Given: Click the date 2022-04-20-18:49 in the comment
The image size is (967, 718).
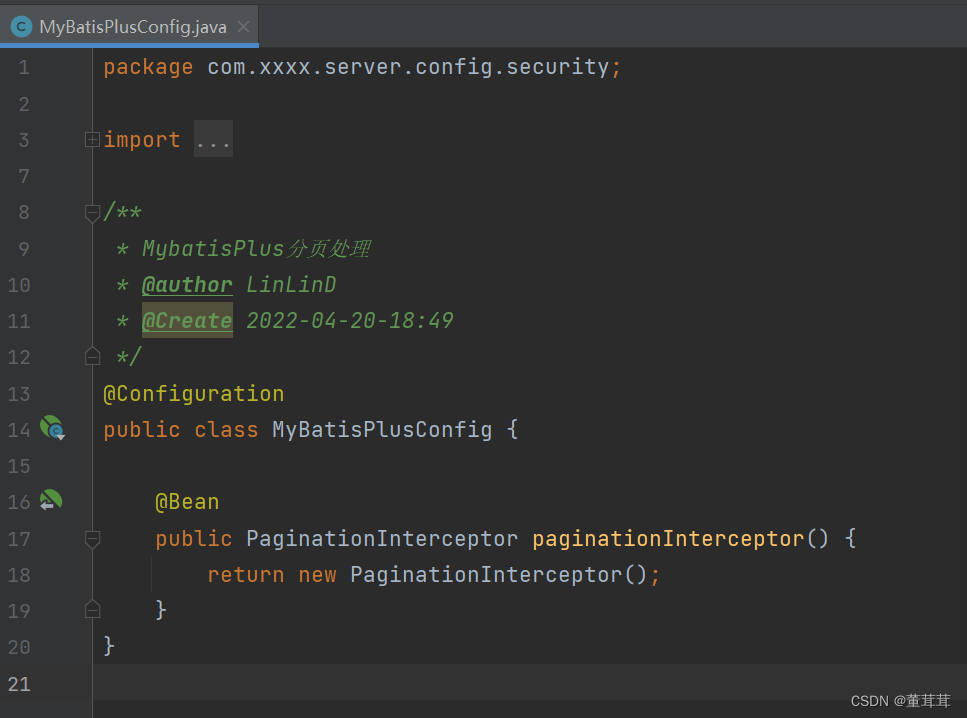Looking at the screenshot, I should [350, 321].
